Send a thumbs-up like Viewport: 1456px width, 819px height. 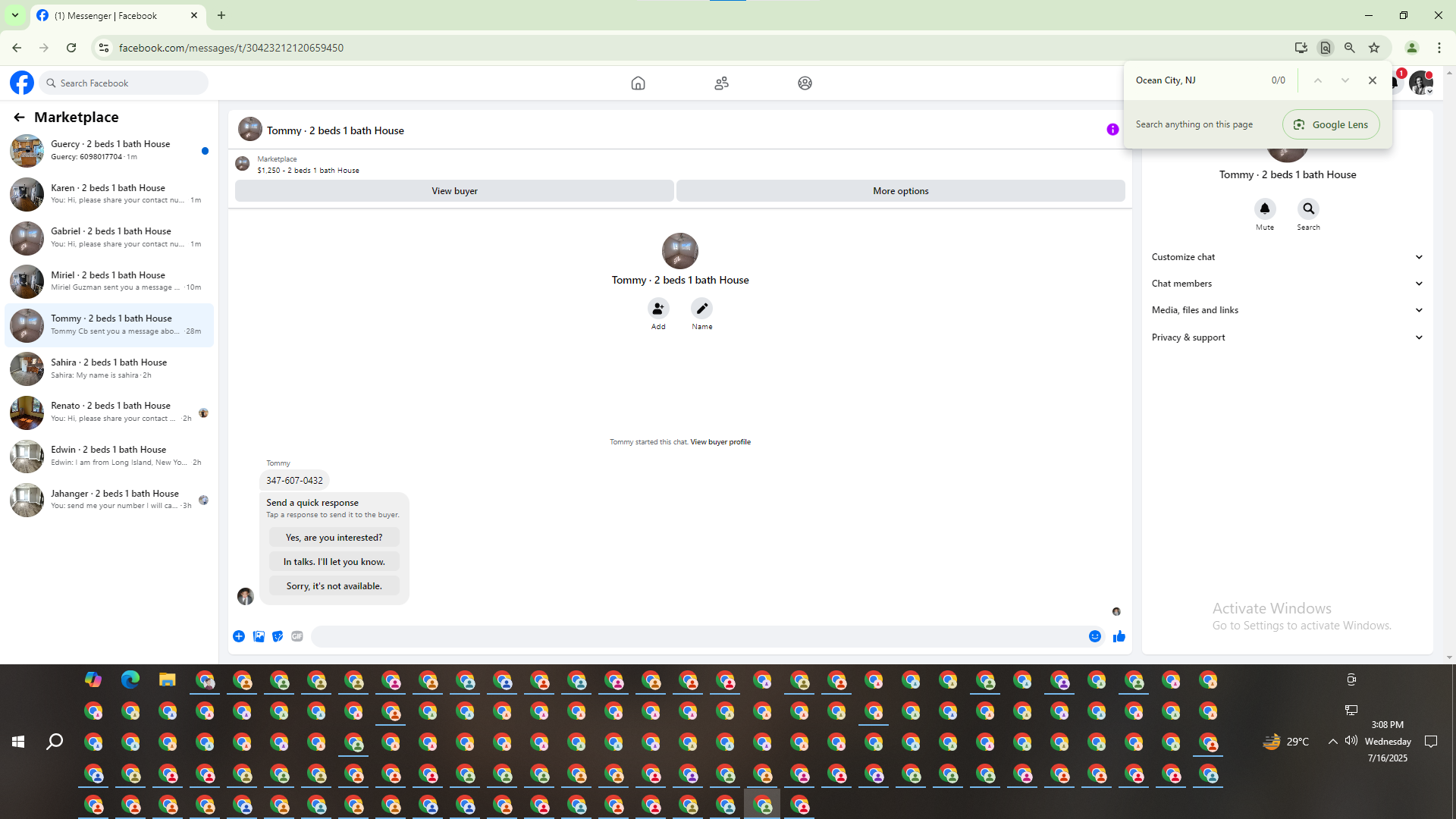[1119, 636]
